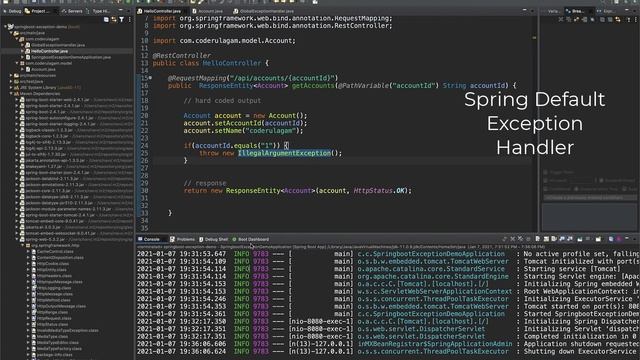Viewport: 640px width, 360px height.
Task: Open the Project Explorer filter icon
Action: (122, 19)
